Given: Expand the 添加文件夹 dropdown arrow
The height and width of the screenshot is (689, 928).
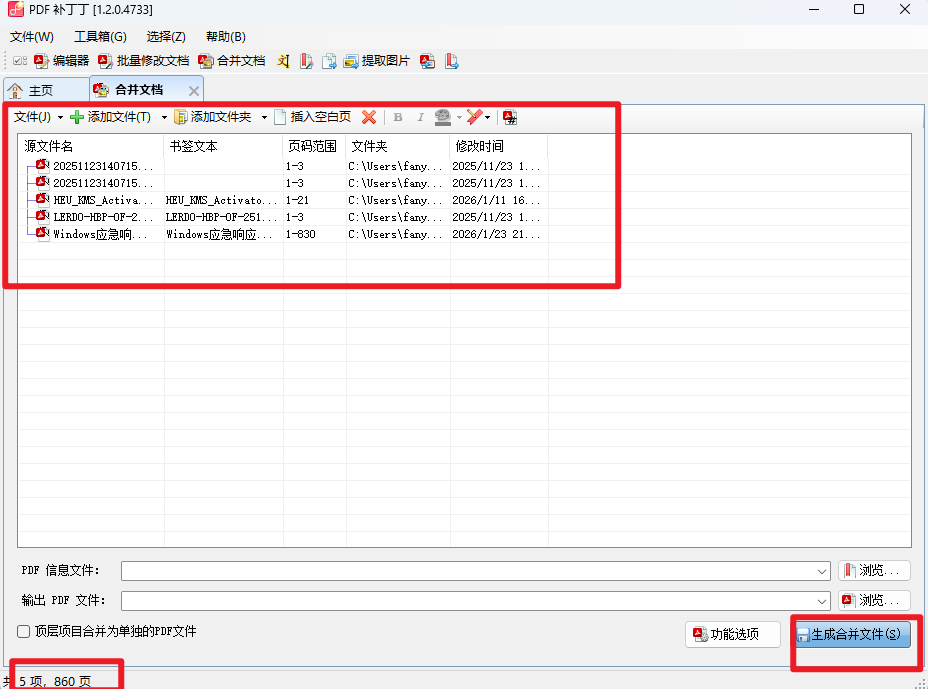Looking at the screenshot, I should pos(264,117).
